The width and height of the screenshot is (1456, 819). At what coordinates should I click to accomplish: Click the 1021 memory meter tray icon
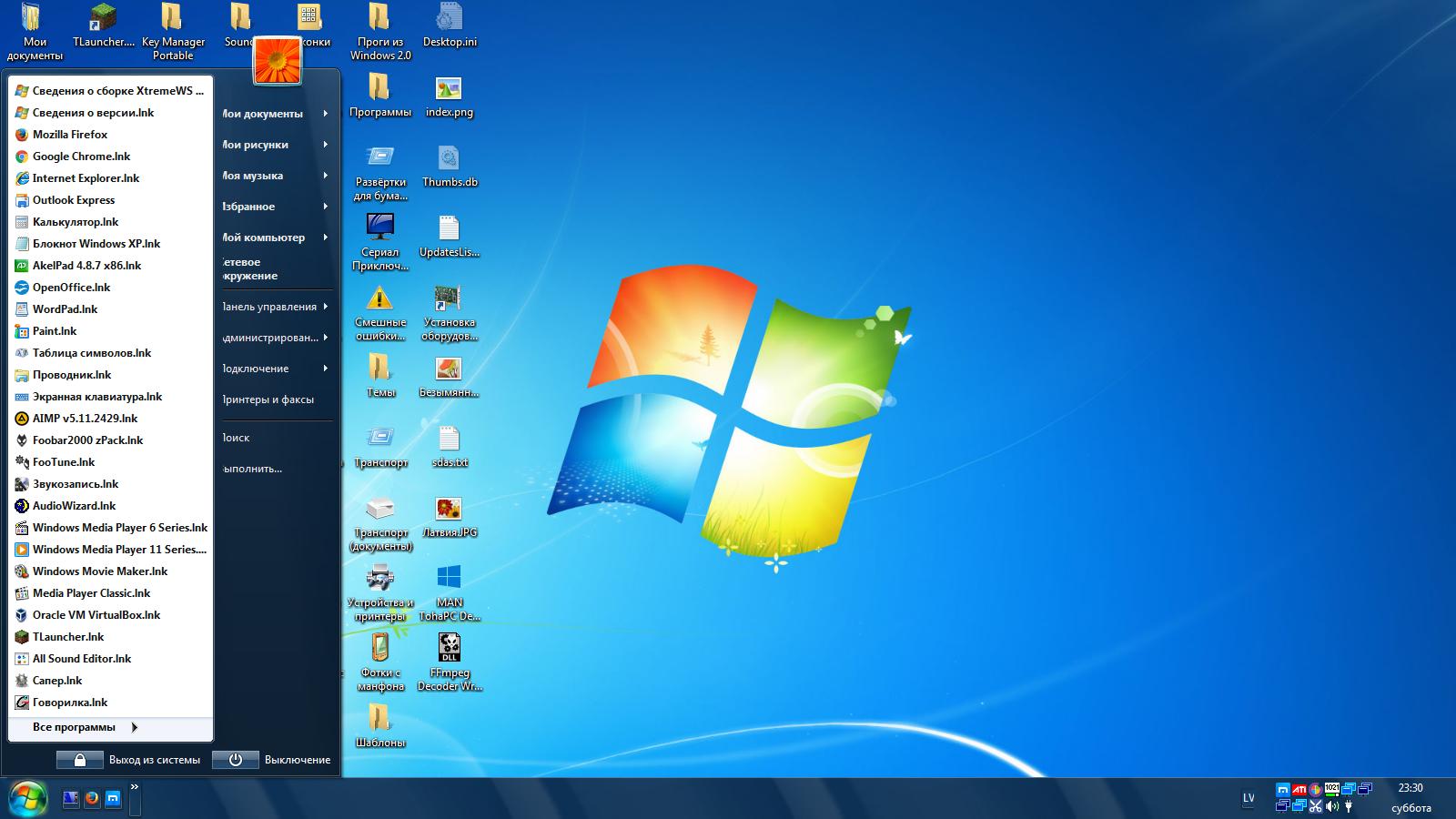coord(1332,790)
